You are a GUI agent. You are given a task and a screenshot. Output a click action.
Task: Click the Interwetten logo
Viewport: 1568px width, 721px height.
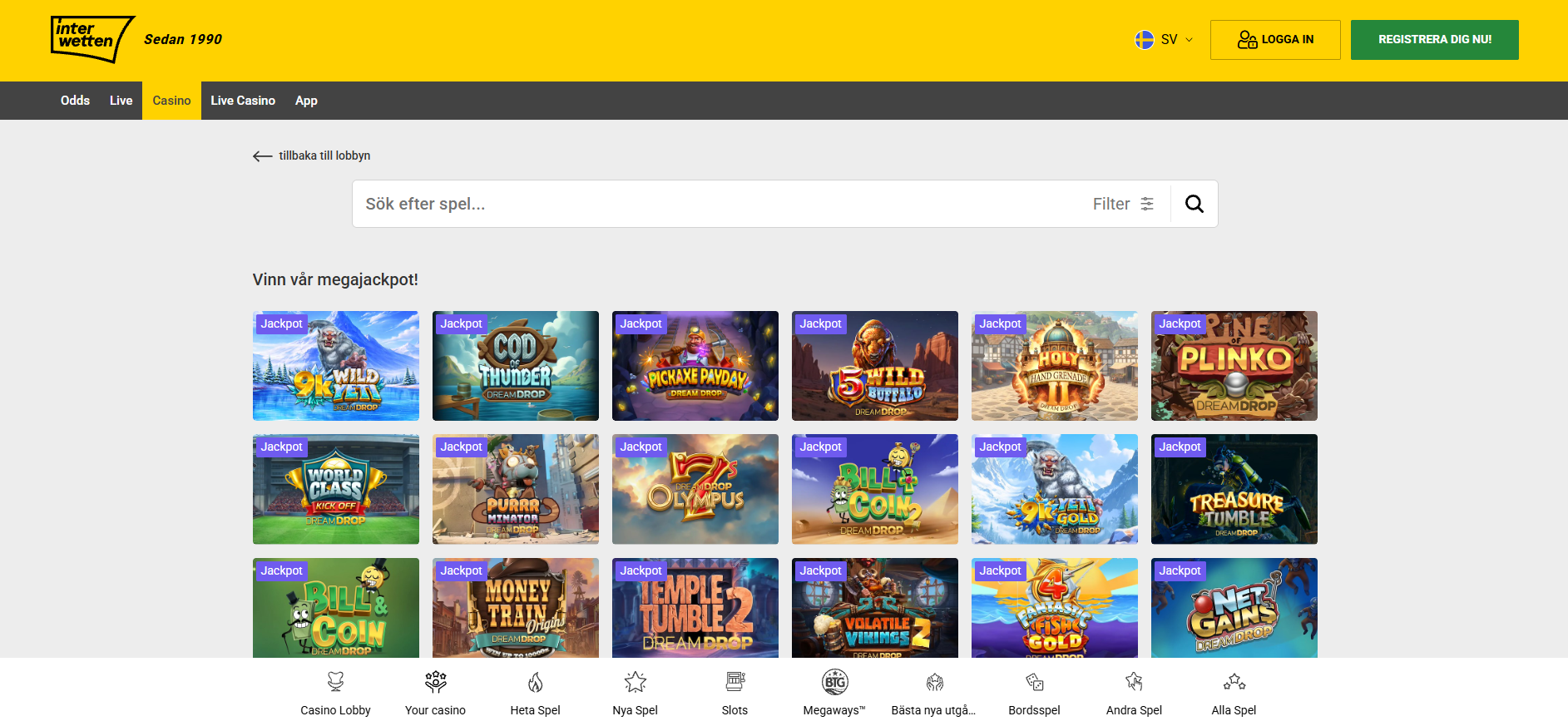[92, 39]
